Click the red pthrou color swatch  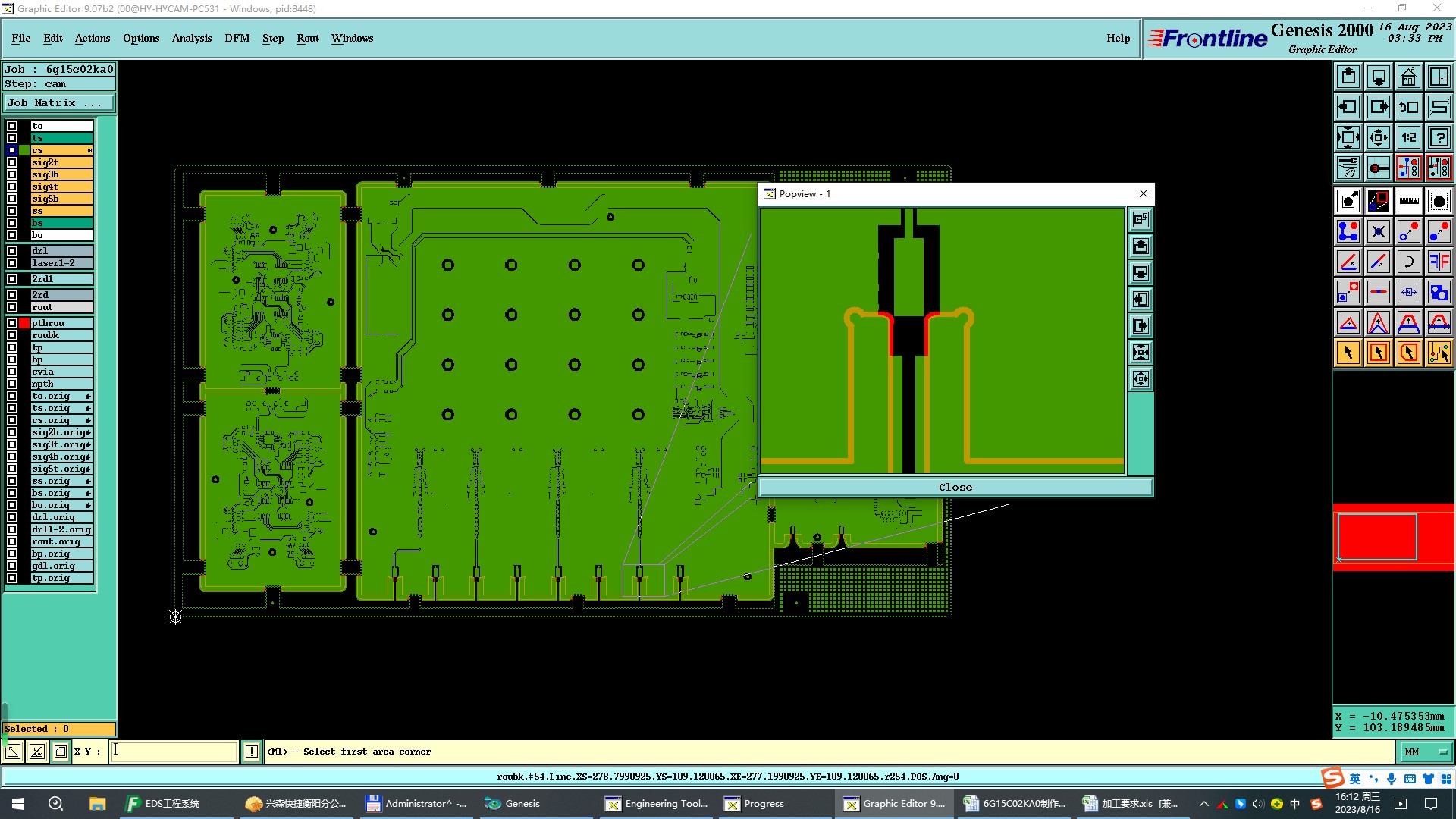[x=24, y=323]
